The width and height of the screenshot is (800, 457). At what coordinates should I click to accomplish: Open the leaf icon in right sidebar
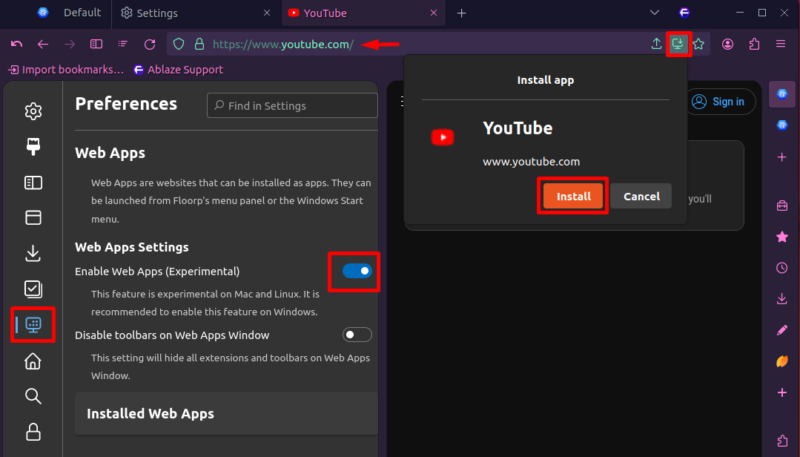pyautogui.click(x=782, y=361)
